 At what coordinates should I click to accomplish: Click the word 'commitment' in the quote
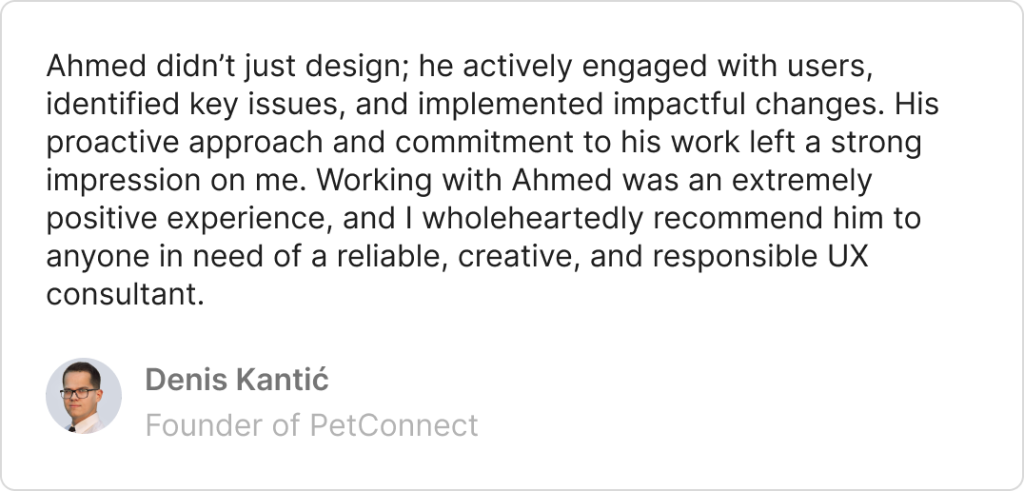click(x=483, y=143)
